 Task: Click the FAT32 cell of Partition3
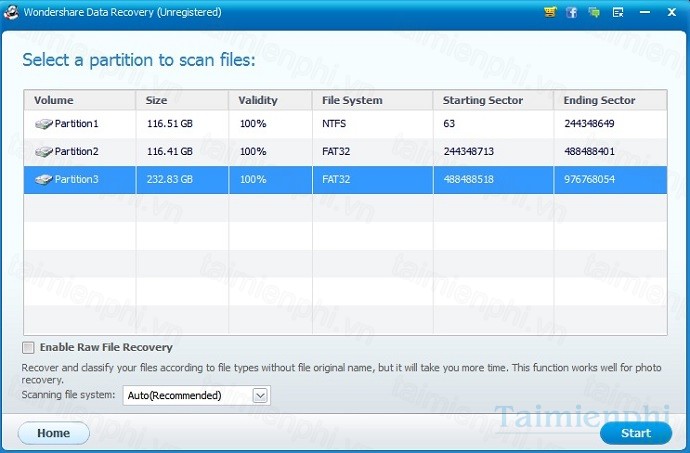336,179
